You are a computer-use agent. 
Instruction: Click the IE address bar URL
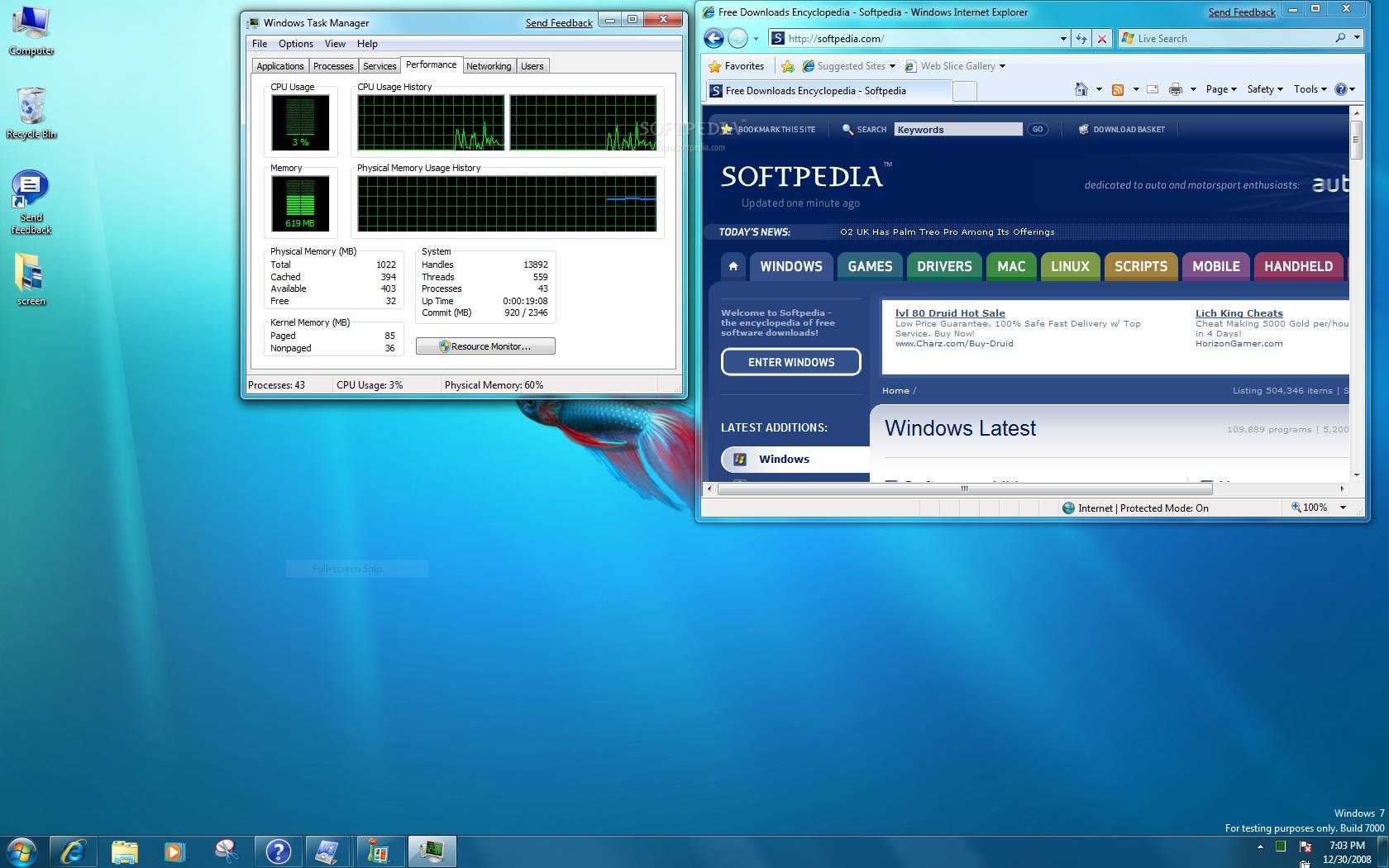836,38
